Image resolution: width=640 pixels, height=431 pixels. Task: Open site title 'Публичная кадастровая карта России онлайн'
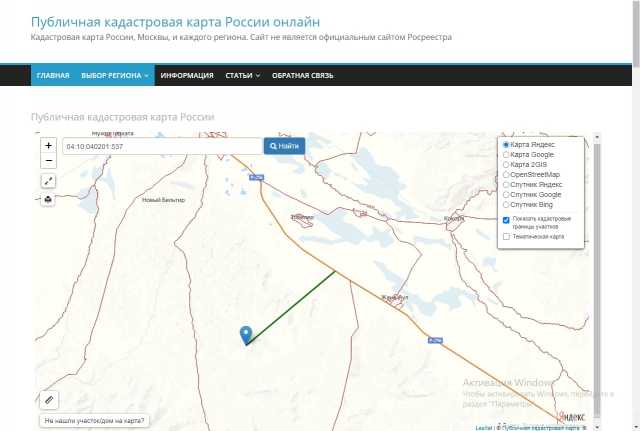[x=176, y=22]
